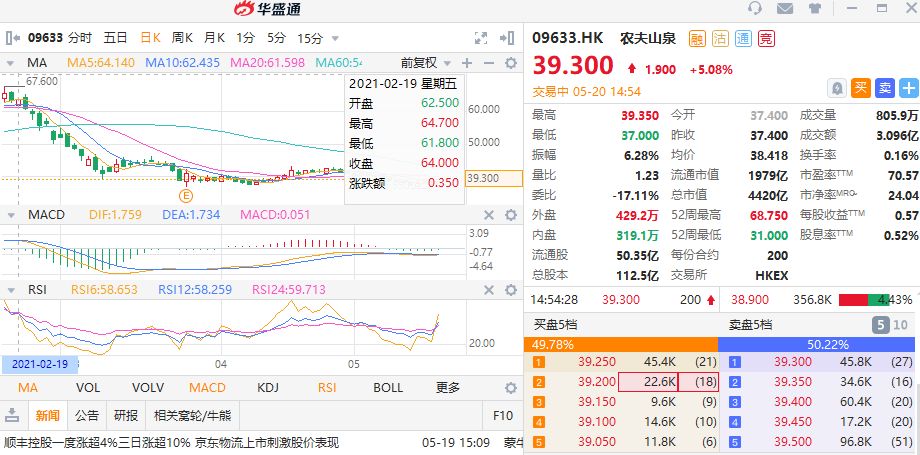Close the MACD indicator panel
This screenshot has width=920, height=455.
click(488, 215)
